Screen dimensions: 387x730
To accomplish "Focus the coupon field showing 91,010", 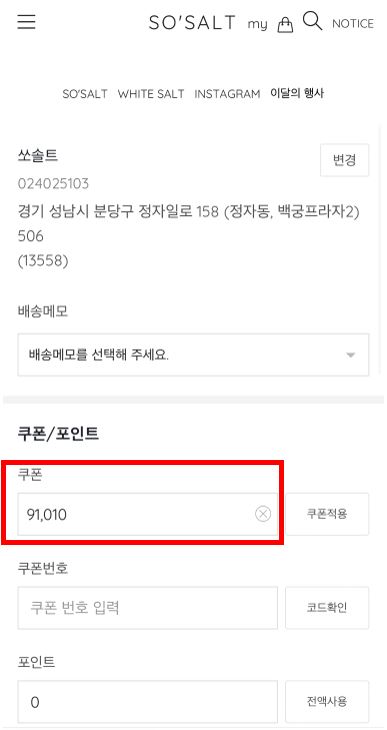I will point(148,514).
